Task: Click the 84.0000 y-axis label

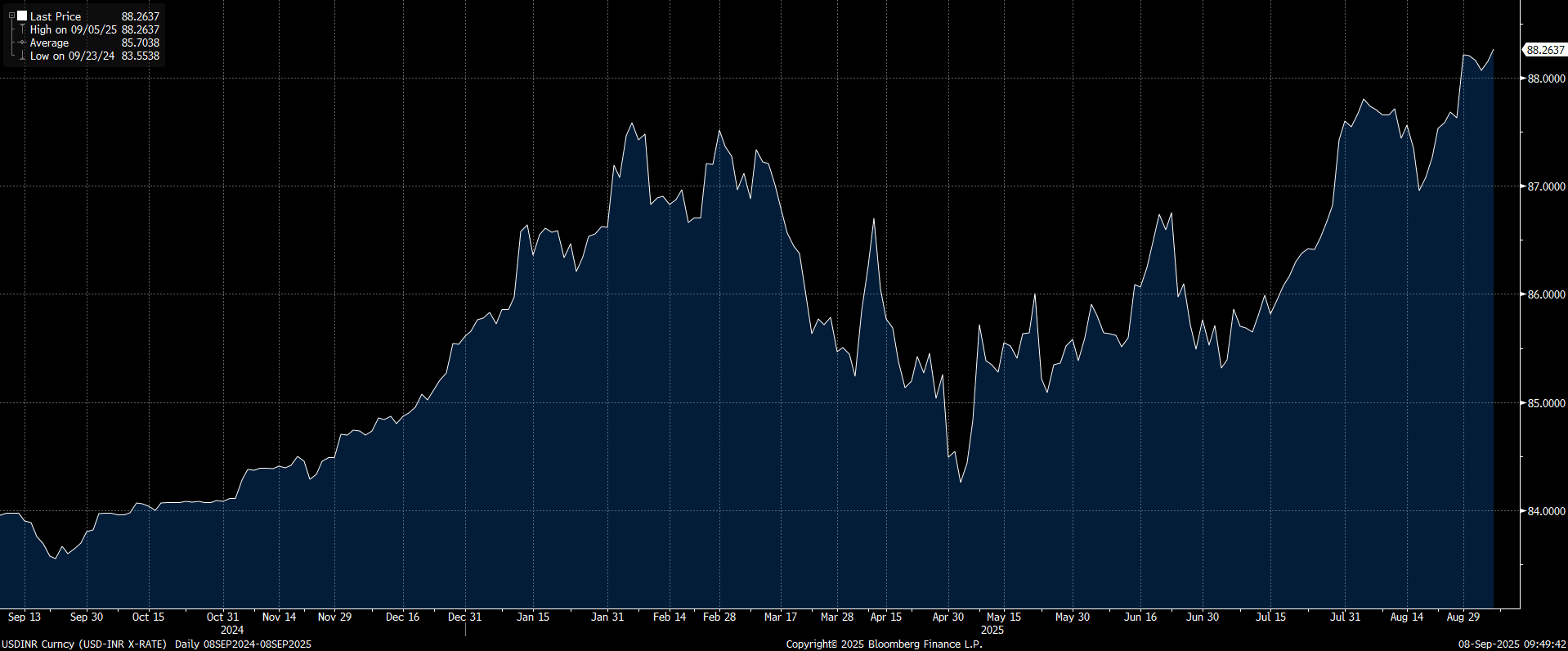Action: click(x=1546, y=511)
